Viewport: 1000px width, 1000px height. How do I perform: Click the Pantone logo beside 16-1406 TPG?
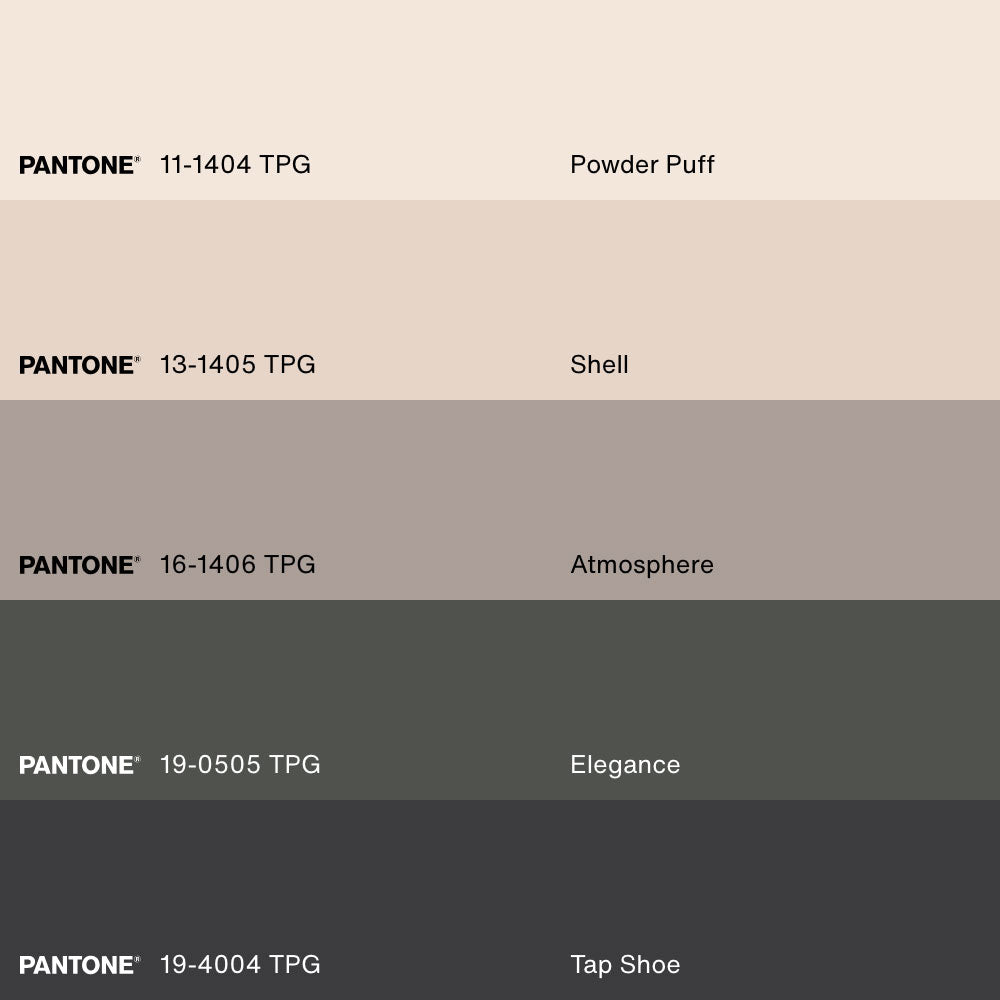(x=79, y=565)
